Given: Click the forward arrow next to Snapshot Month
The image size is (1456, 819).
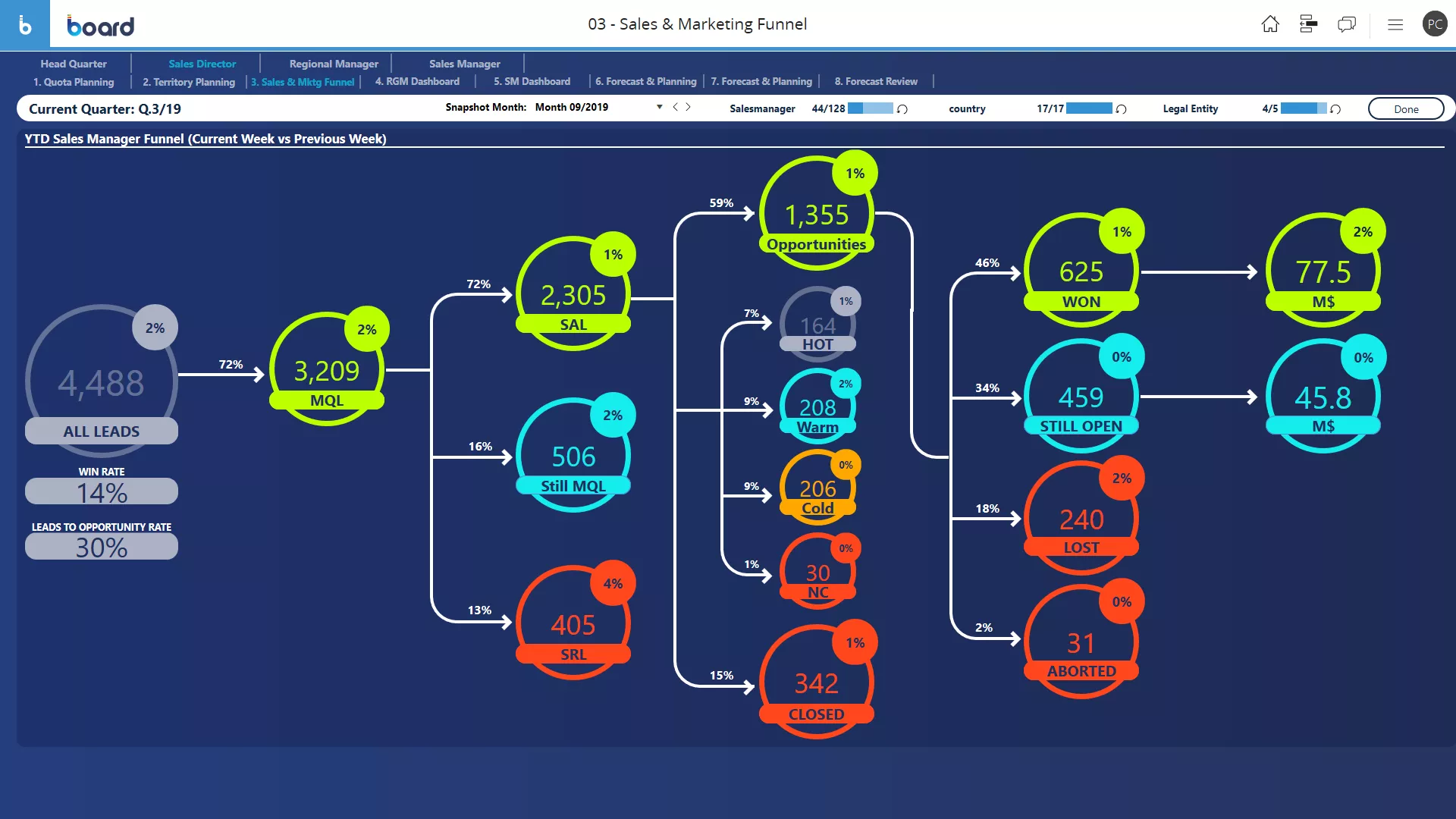Looking at the screenshot, I should coord(688,107).
